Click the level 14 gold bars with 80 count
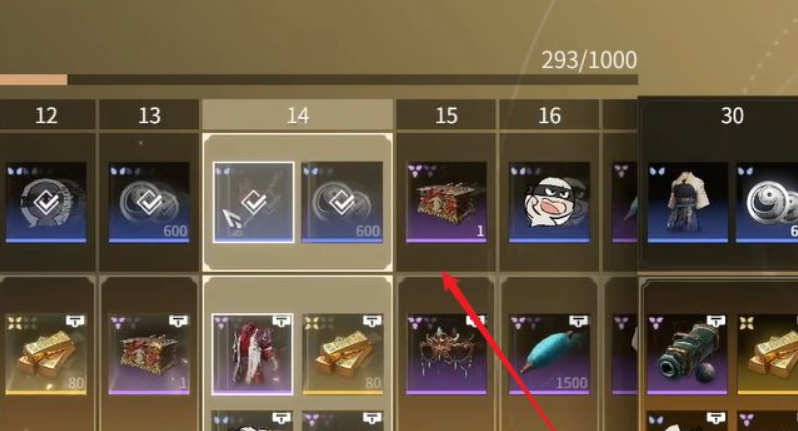Screen dimensions: 798x431 (343, 354)
